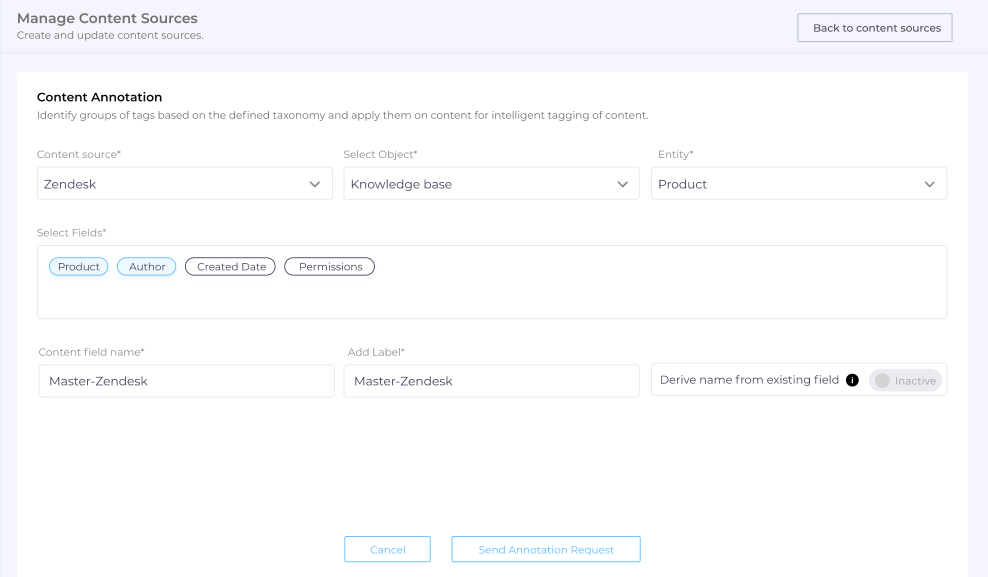The height and width of the screenshot is (577, 988).
Task: Focus the Add Label text input
Action: [x=491, y=381]
